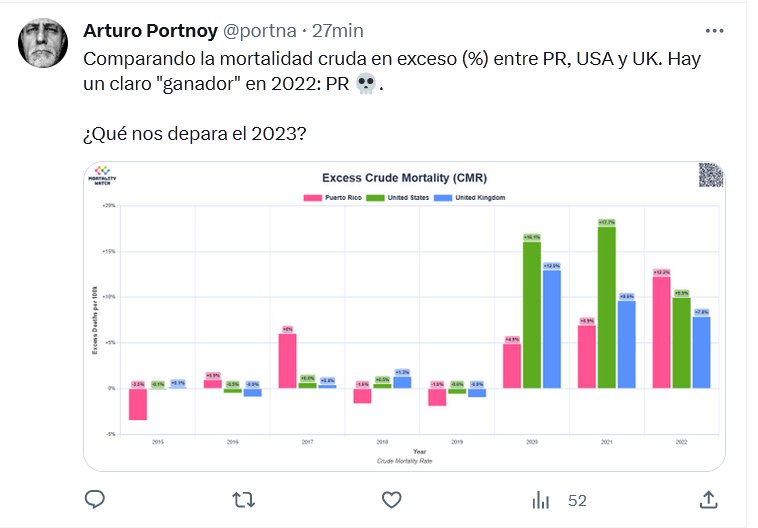The height and width of the screenshot is (528, 758).
Task: View tweet analytics bar chart icon
Action: tap(541, 499)
